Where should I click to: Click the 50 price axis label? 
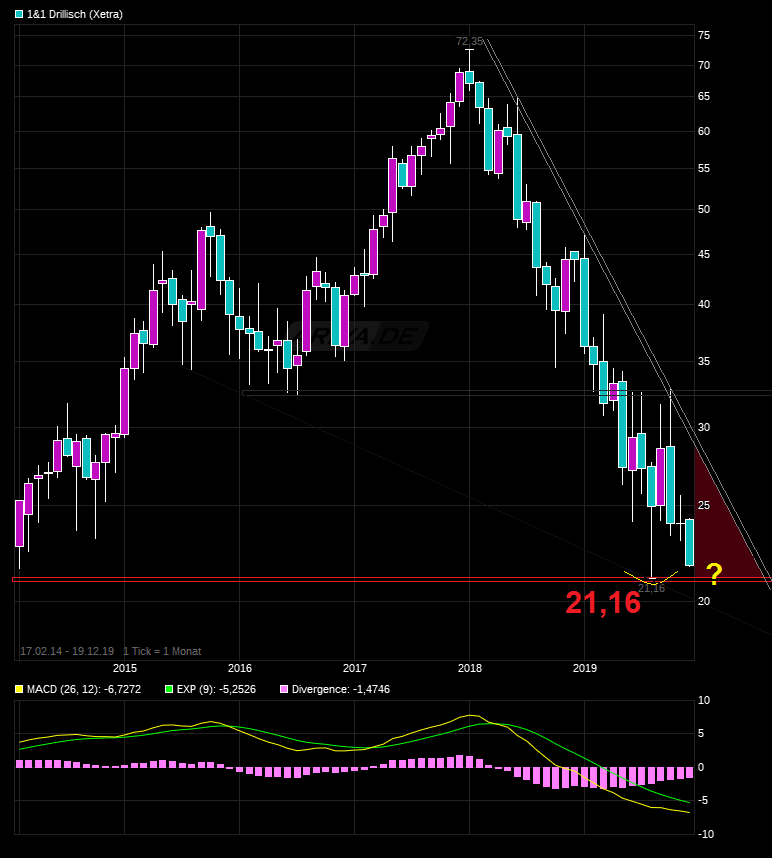[x=704, y=210]
